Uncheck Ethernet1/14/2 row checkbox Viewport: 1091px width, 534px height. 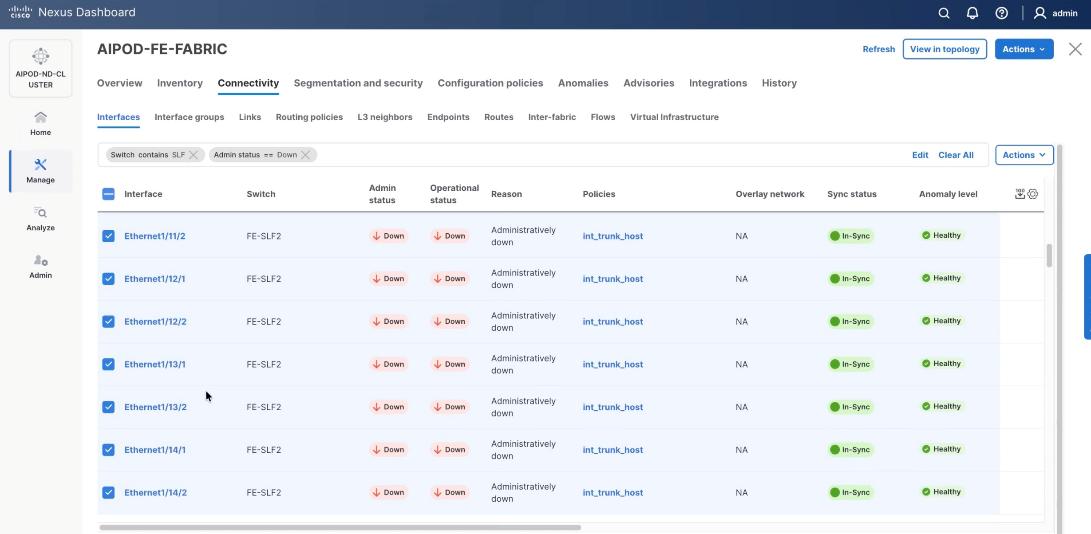109,492
